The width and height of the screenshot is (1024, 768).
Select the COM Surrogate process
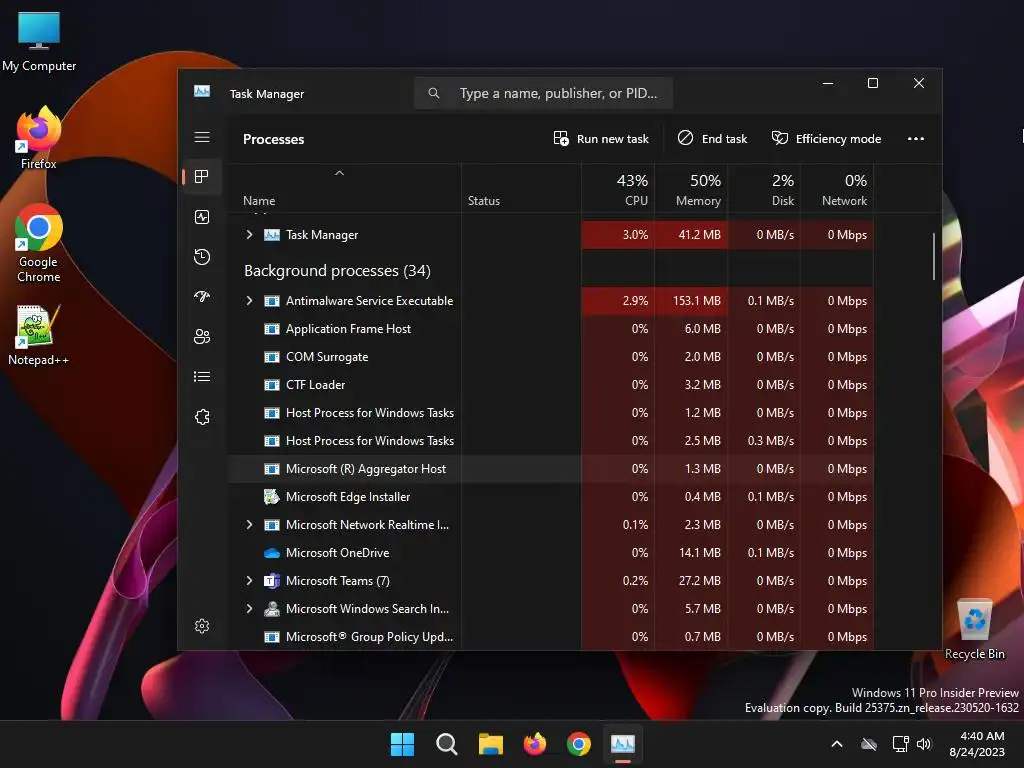[x=551, y=357]
